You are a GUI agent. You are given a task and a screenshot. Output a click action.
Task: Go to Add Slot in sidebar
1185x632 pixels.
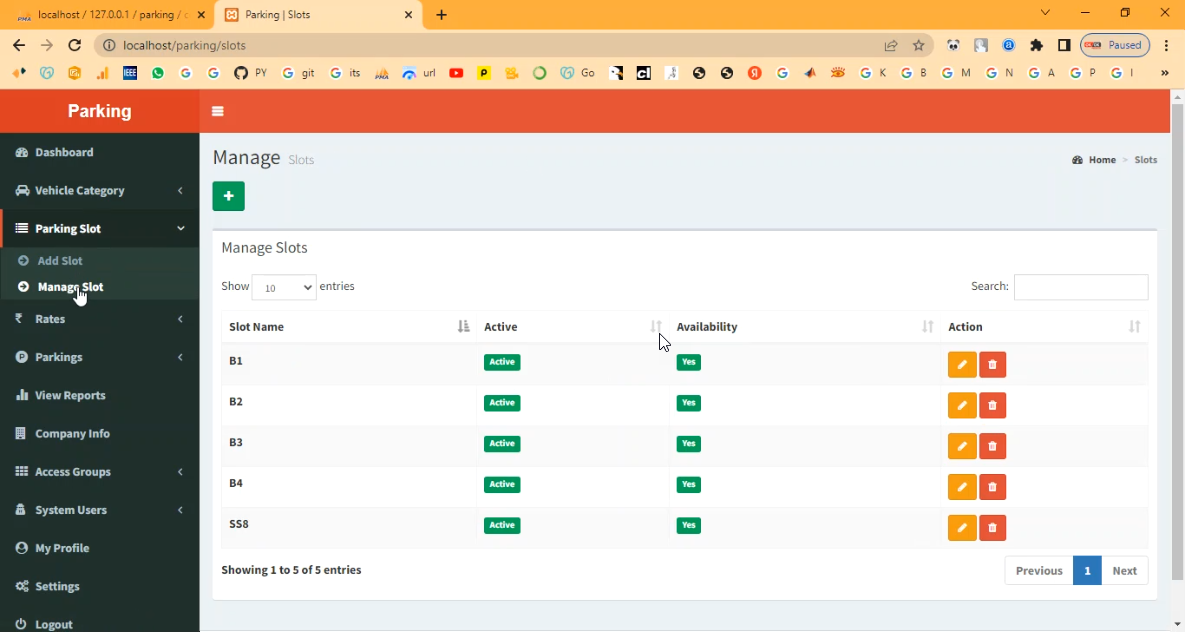(x=60, y=261)
